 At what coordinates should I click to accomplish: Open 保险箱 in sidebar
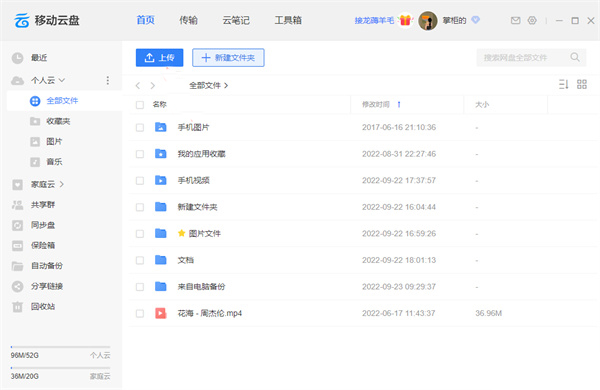42,245
